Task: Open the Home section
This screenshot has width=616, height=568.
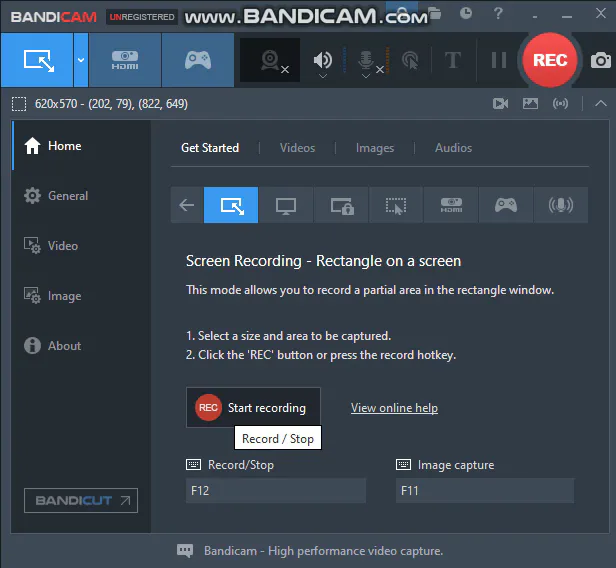Action: (81, 146)
